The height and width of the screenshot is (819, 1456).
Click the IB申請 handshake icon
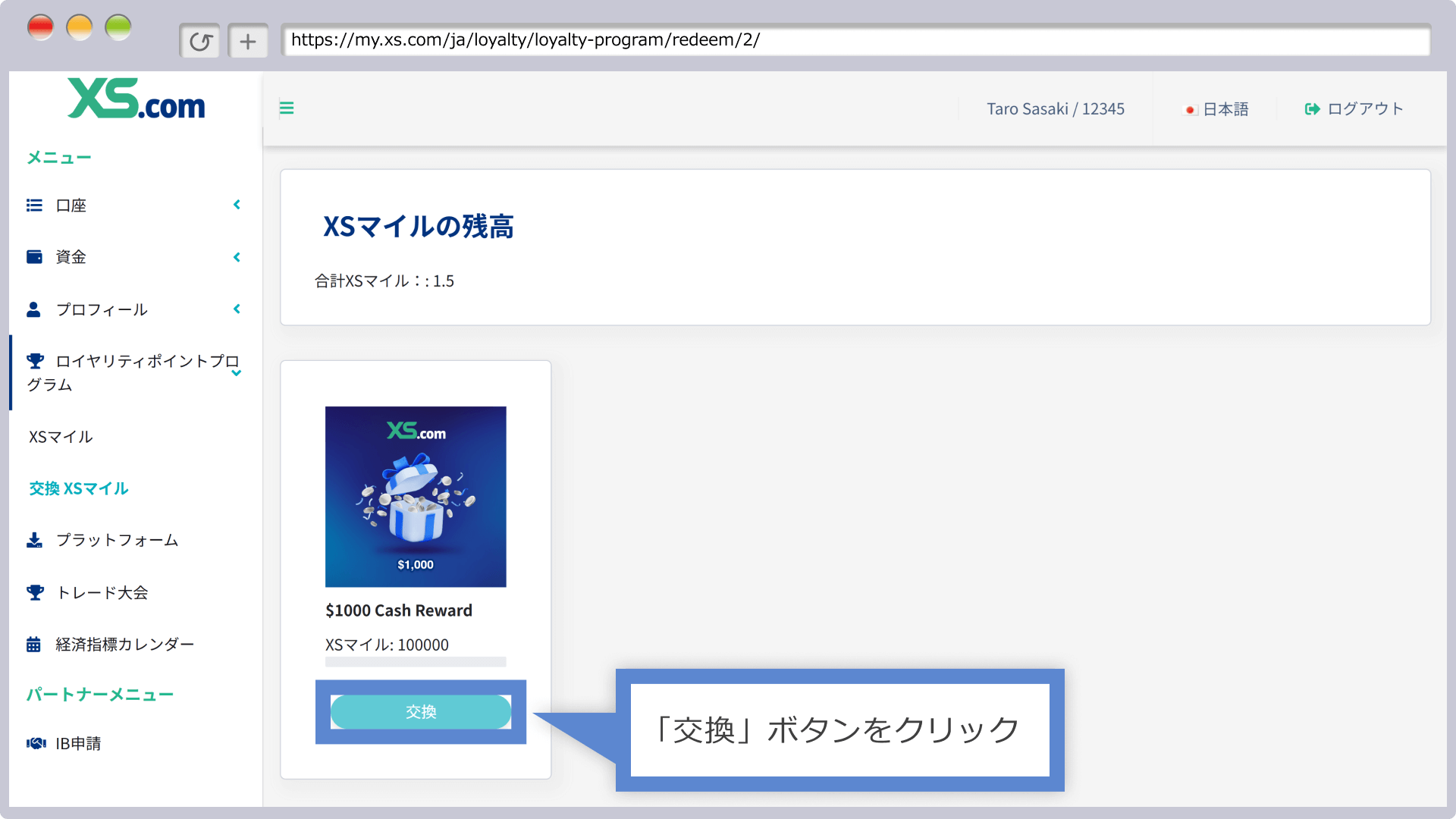(x=36, y=743)
